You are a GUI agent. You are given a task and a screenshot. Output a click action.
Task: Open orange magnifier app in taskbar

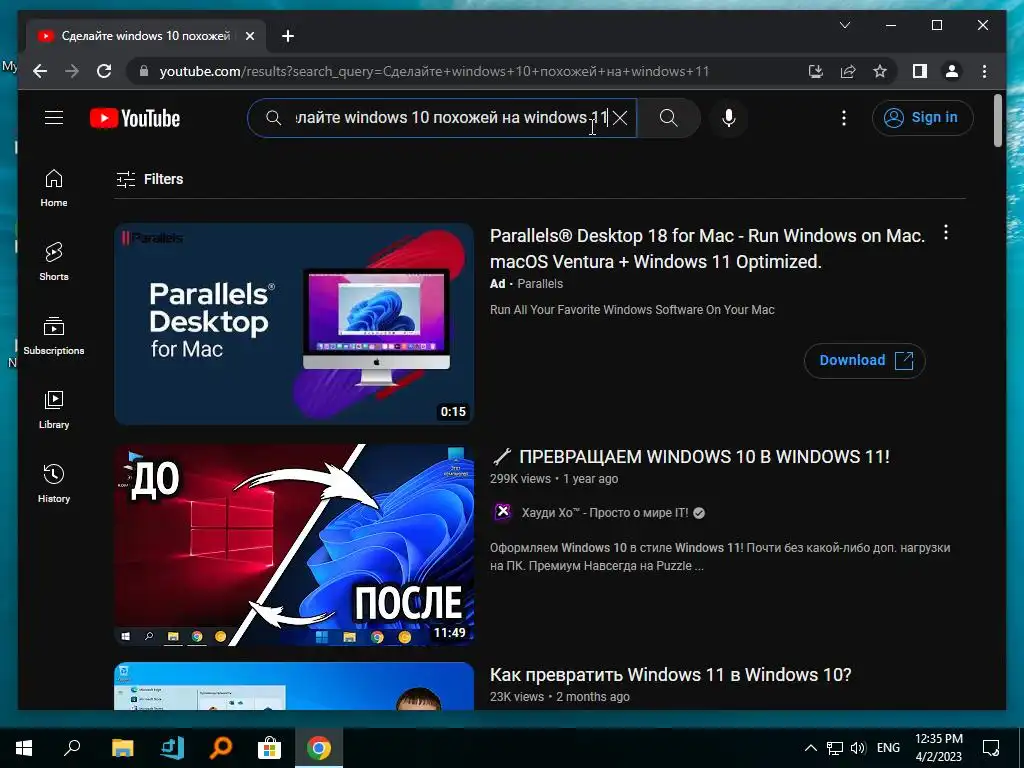click(x=221, y=748)
